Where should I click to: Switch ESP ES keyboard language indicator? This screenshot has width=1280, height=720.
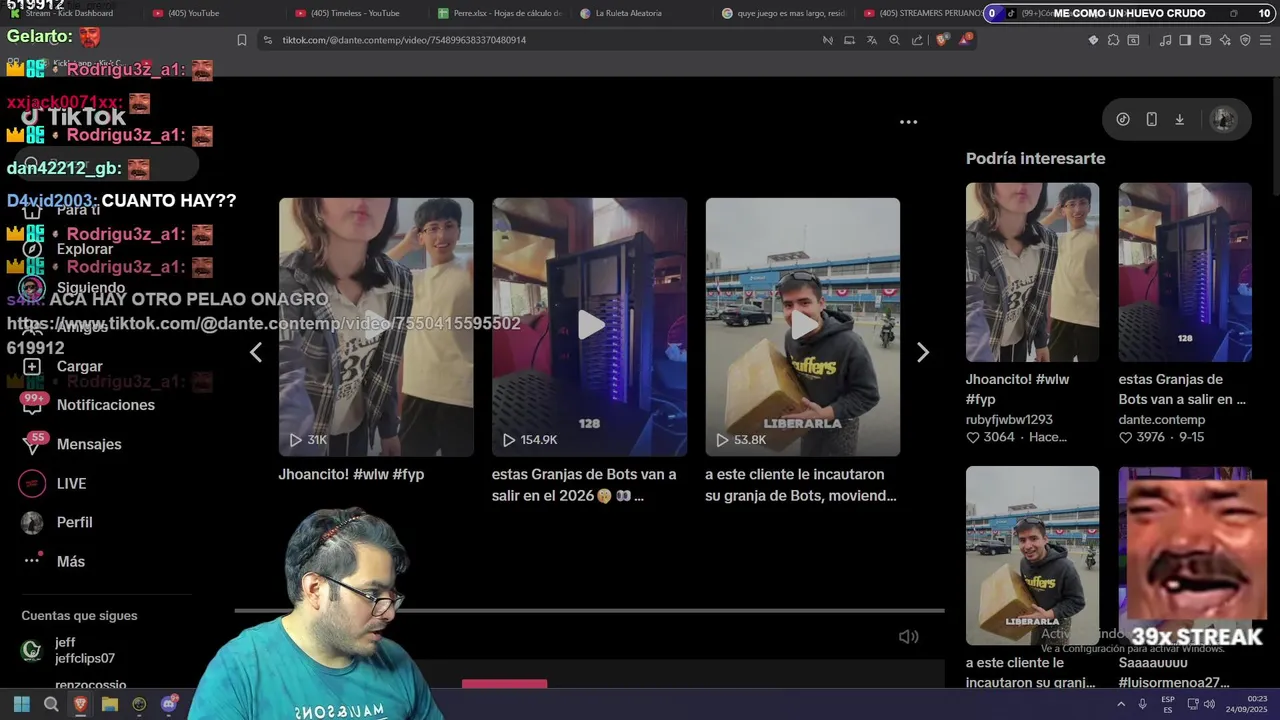click(x=1168, y=704)
